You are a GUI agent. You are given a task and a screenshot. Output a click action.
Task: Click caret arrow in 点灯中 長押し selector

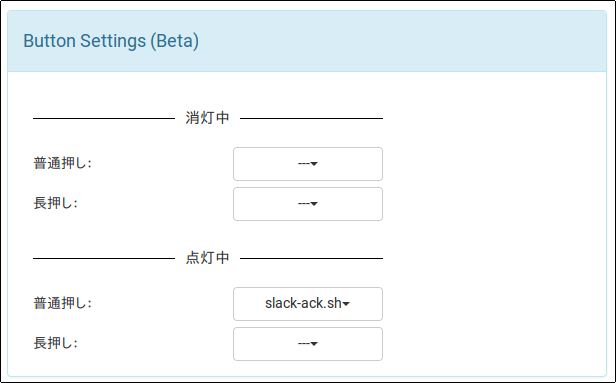(314, 344)
